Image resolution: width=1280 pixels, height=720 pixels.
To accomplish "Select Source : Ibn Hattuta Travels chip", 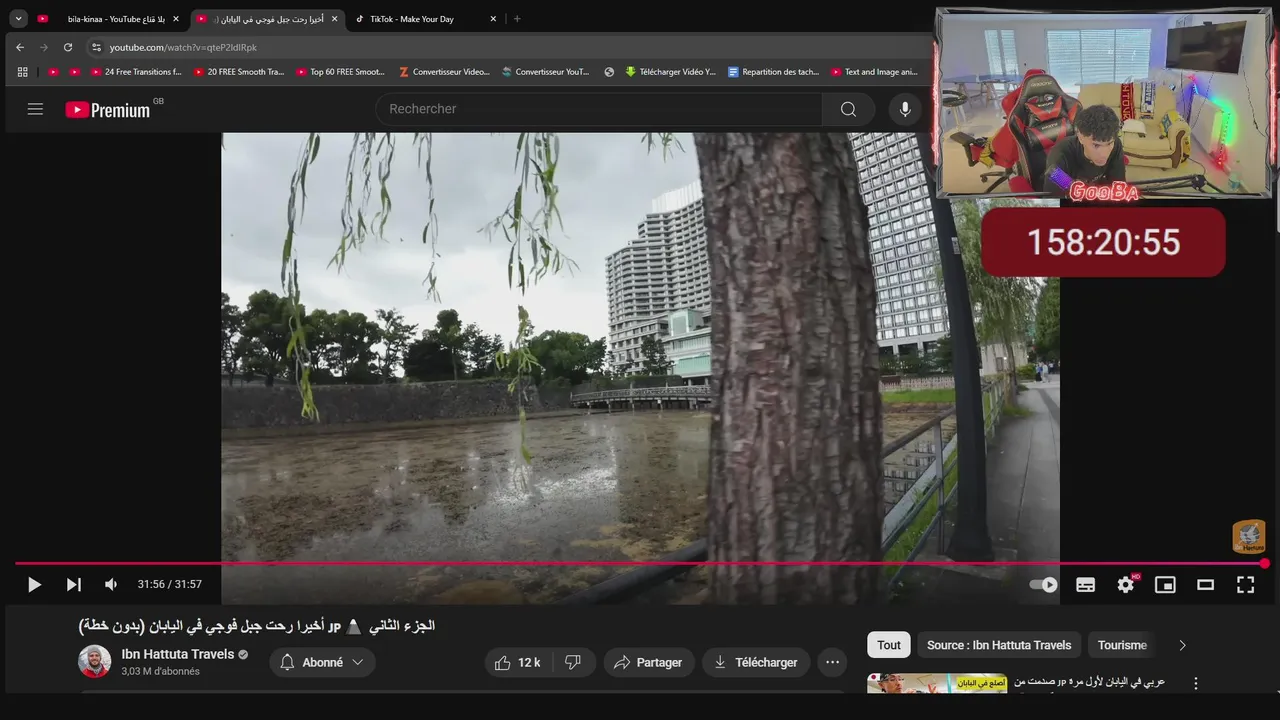I will [999, 645].
